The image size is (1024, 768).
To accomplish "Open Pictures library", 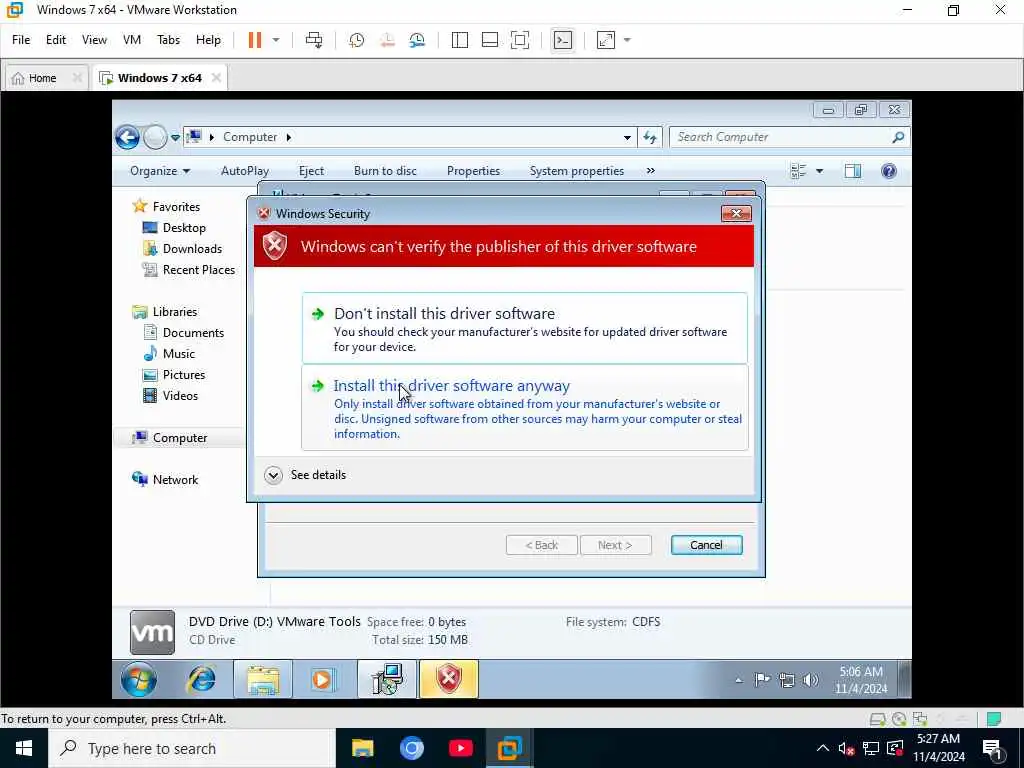I will (x=174, y=375).
